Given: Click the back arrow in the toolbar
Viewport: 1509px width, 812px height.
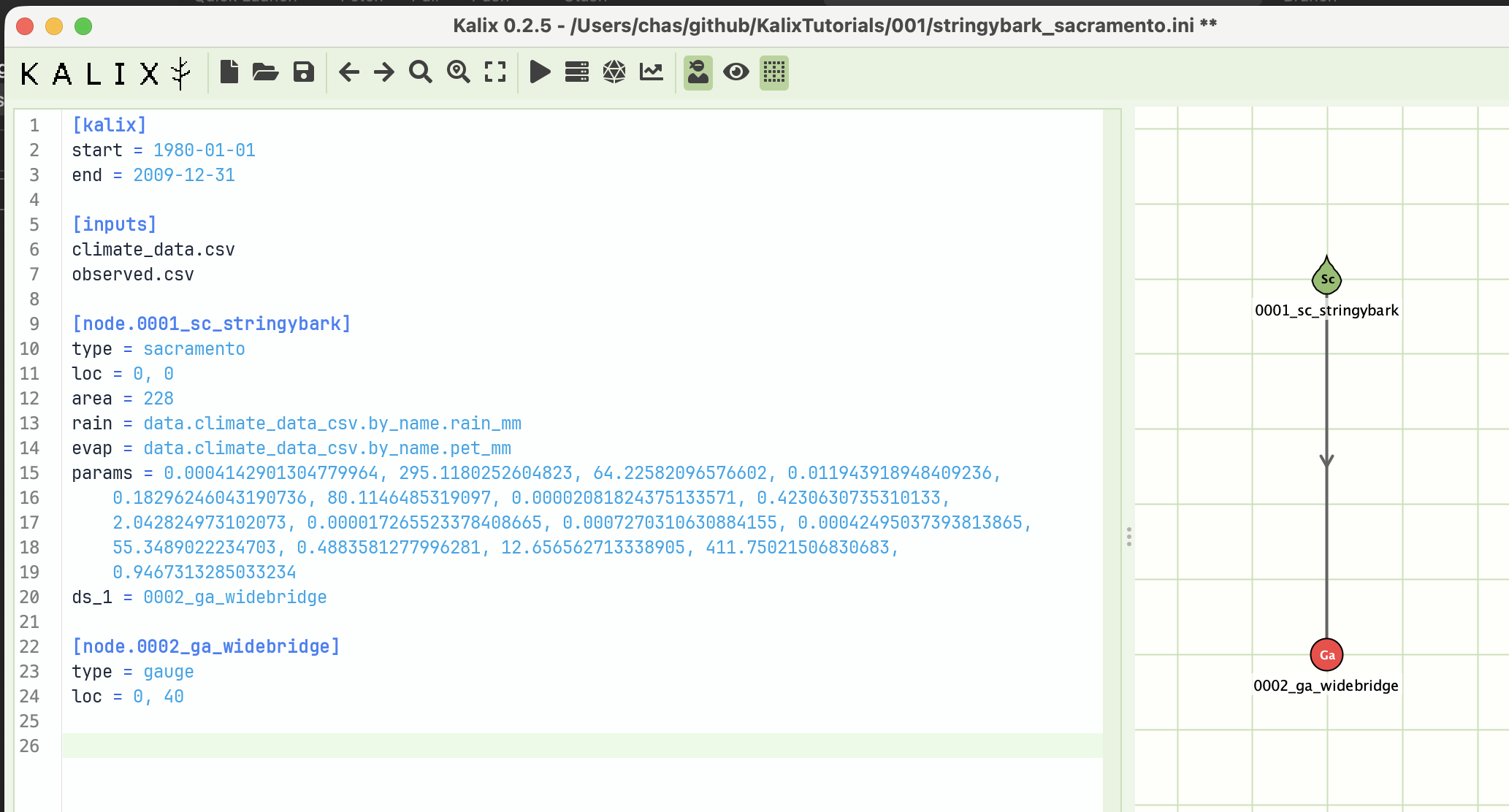Looking at the screenshot, I should [349, 72].
